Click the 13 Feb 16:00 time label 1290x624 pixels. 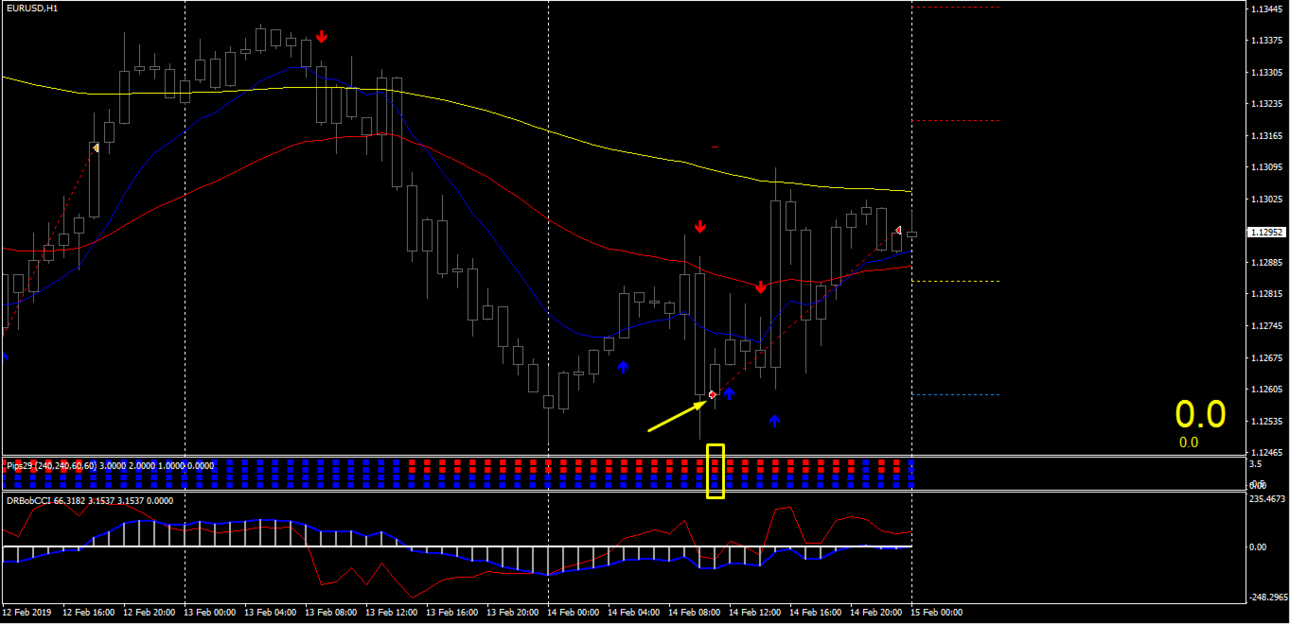coord(452,611)
